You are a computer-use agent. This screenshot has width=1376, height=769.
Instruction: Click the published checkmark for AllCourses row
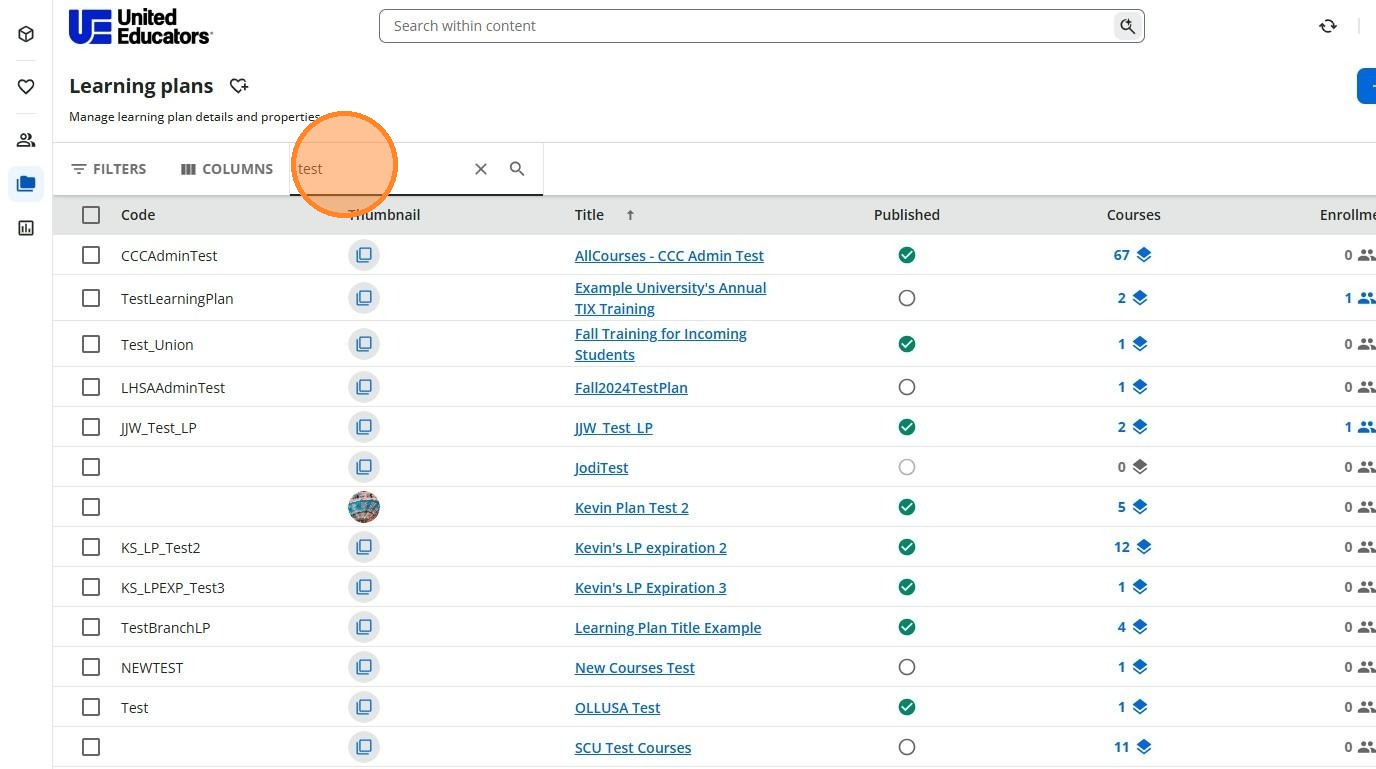[x=907, y=255]
